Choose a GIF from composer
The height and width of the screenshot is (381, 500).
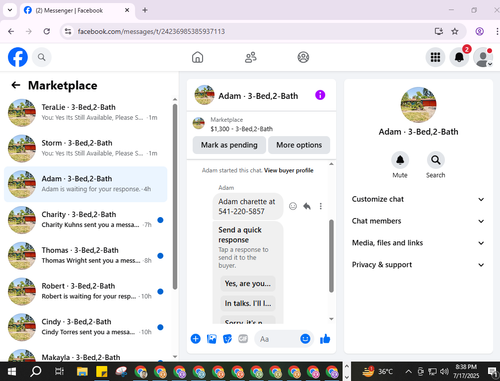pos(243,339)
